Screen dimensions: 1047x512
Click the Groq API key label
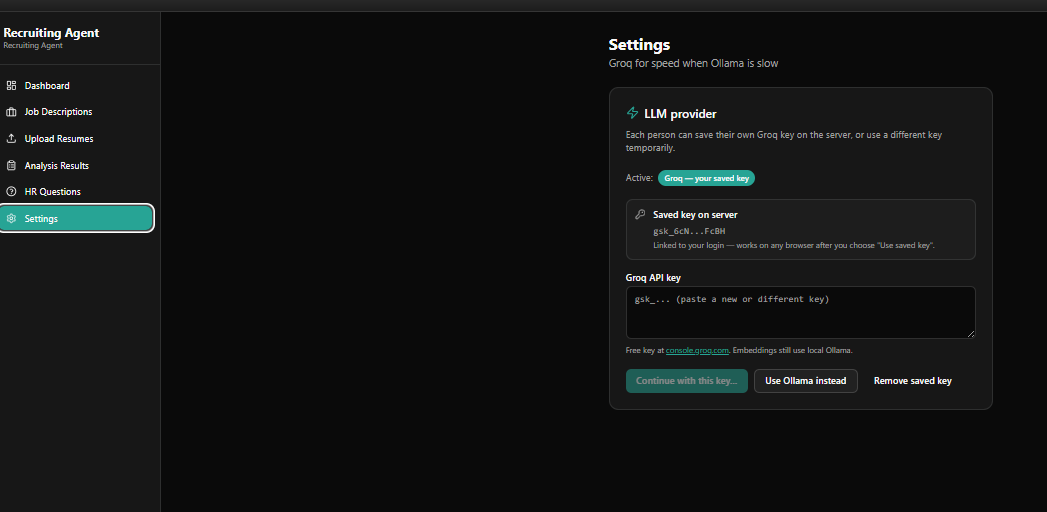(653, 278)
